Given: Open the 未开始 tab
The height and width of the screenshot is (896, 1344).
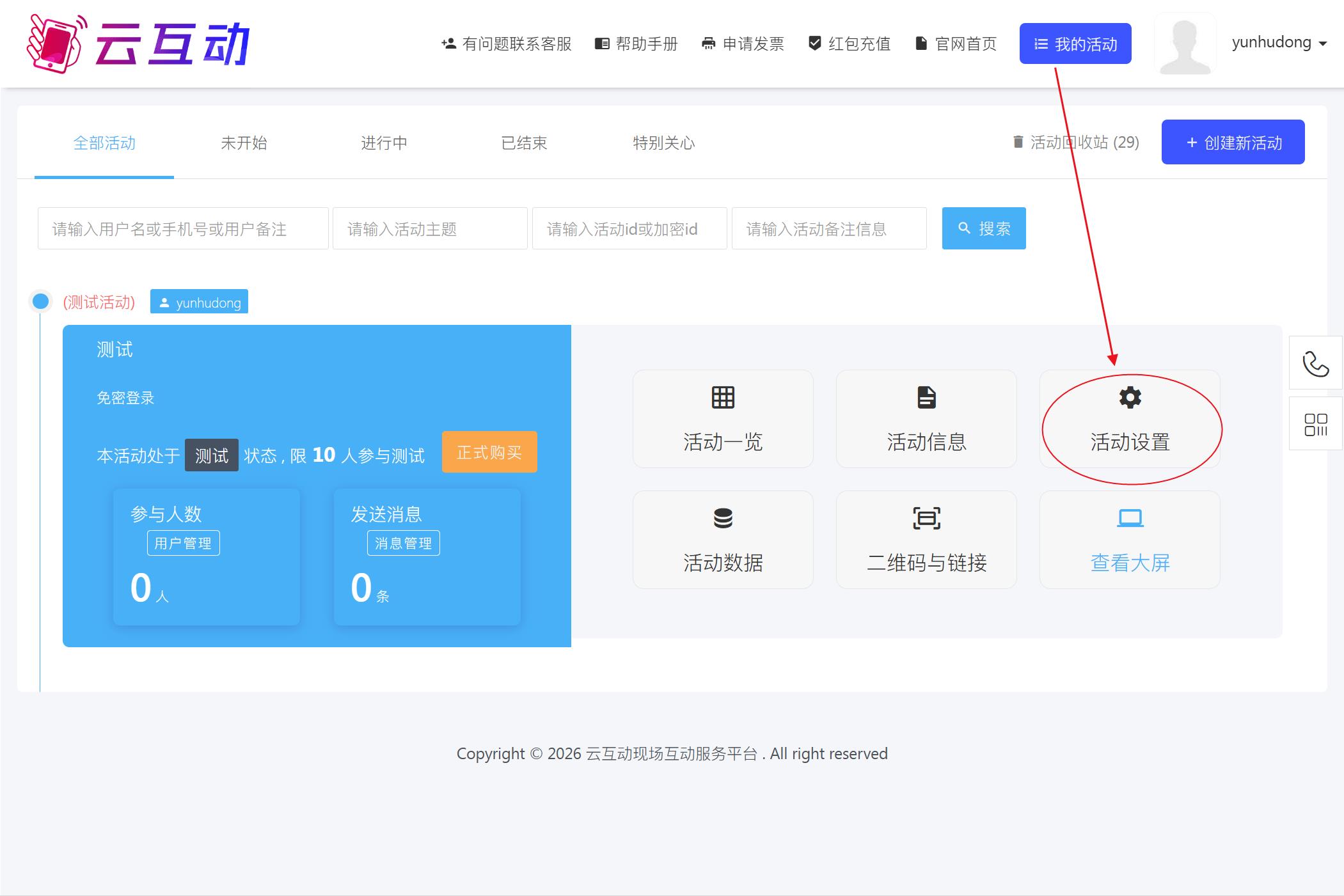Looking at the screenshot, I should tap(244, 142).
